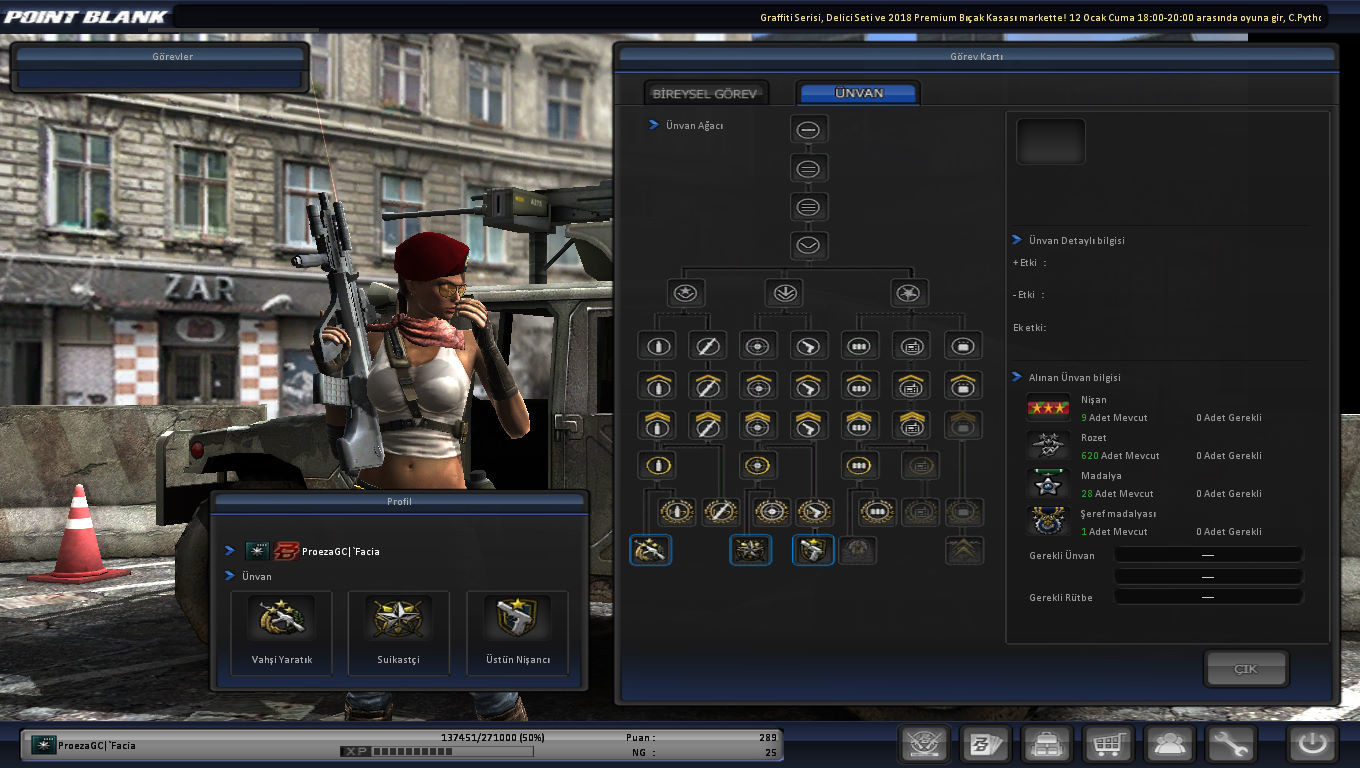Viewport: 1360px width, 768px height.
Task: Select the highlighted rifle title at tree bottom
Action: [651, 550]
